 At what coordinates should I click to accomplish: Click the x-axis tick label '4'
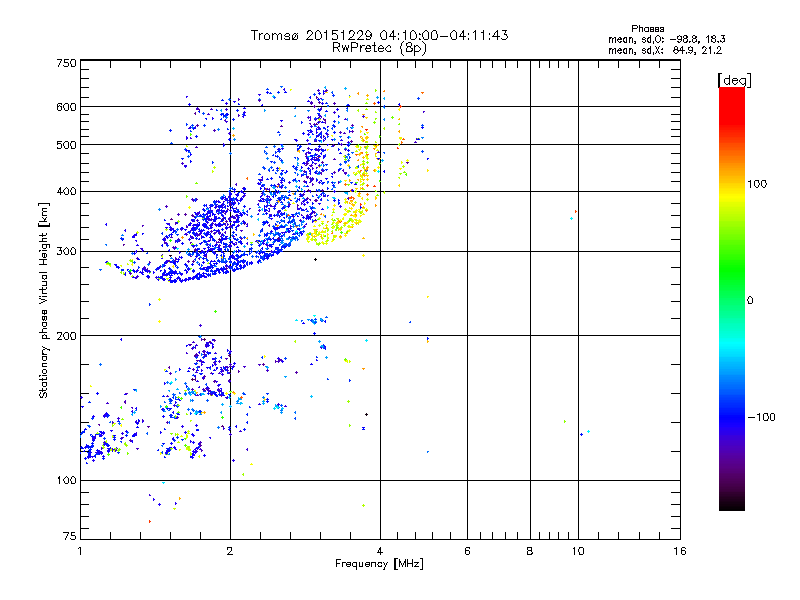pos(380,551)
